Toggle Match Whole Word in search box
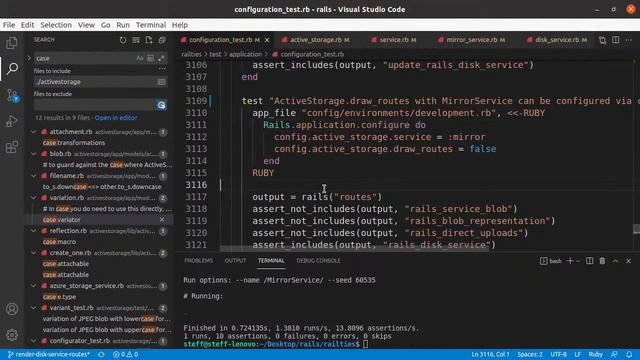 click(x=151, y=58)
